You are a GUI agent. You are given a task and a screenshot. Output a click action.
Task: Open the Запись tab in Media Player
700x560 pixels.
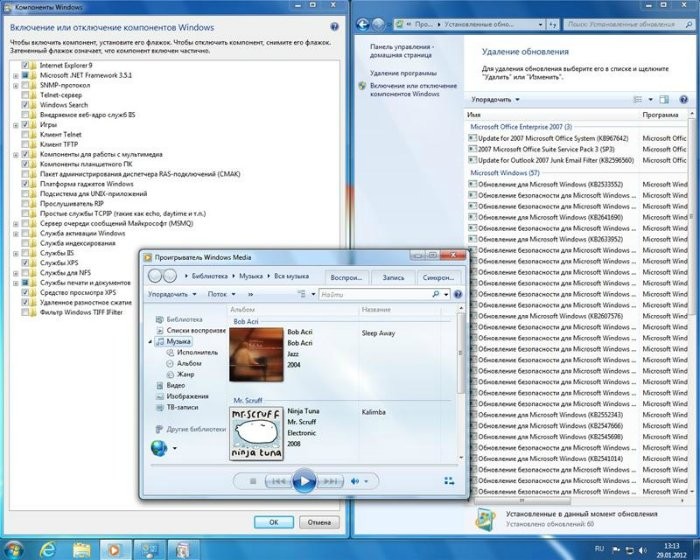tap(393, 277)
